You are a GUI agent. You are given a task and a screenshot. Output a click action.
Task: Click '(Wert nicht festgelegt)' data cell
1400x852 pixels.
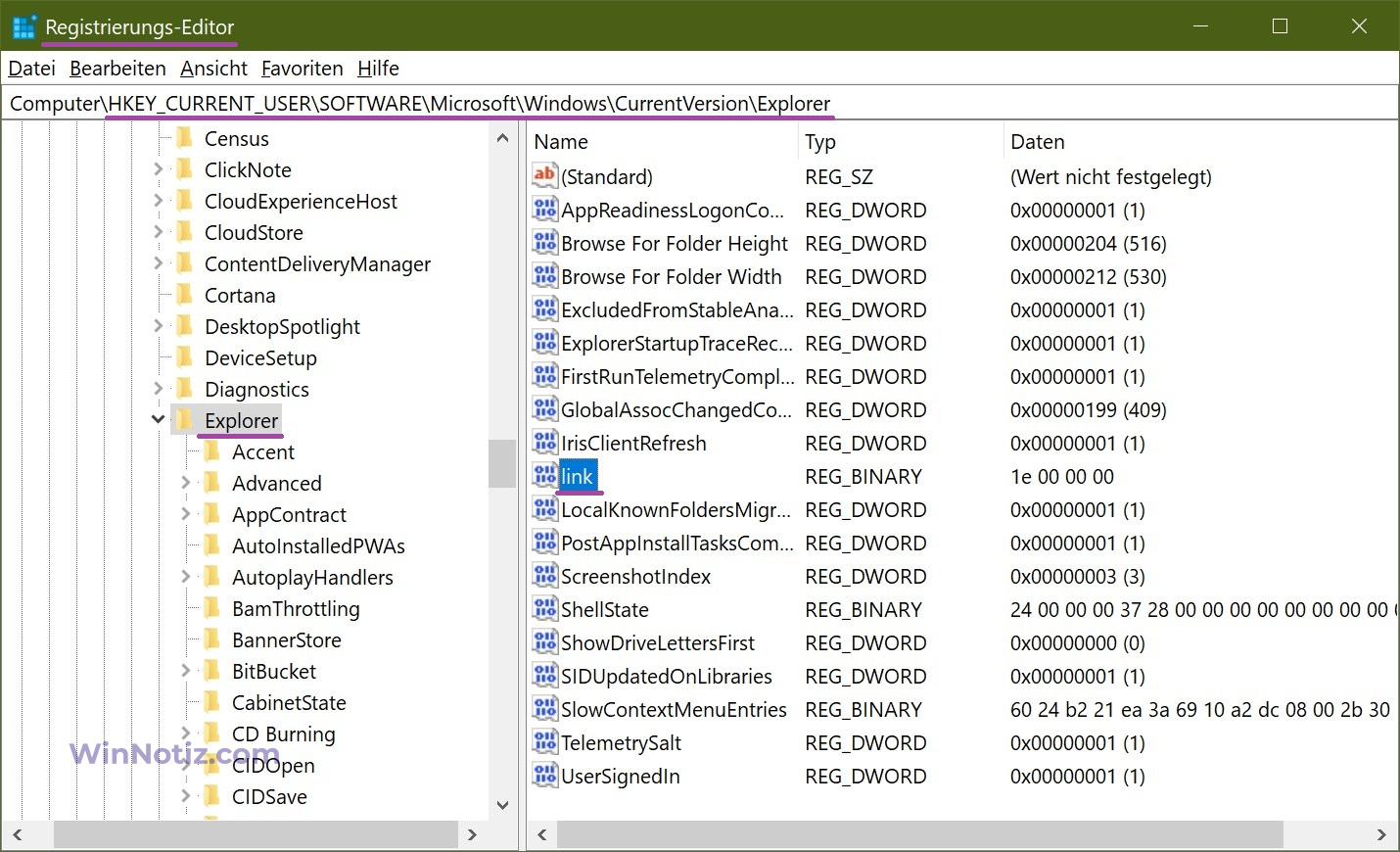[x=1111, y=176]
